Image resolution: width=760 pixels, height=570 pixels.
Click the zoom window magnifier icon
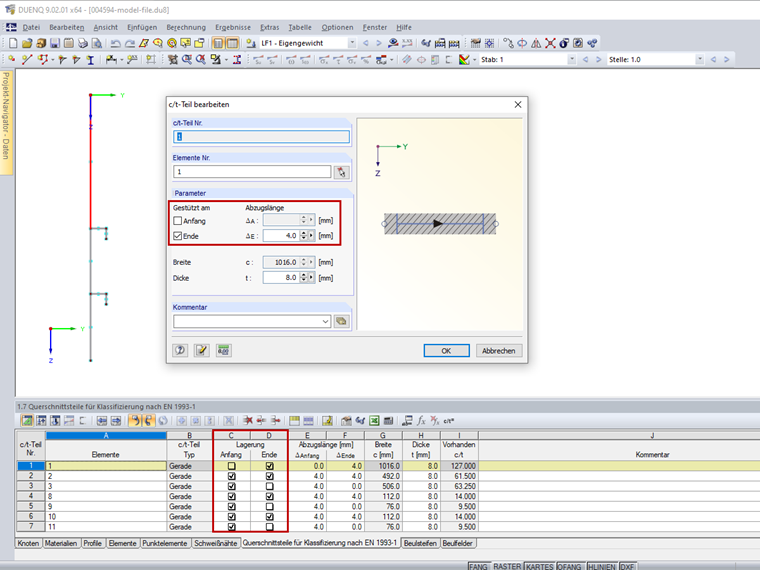[187, 60]
